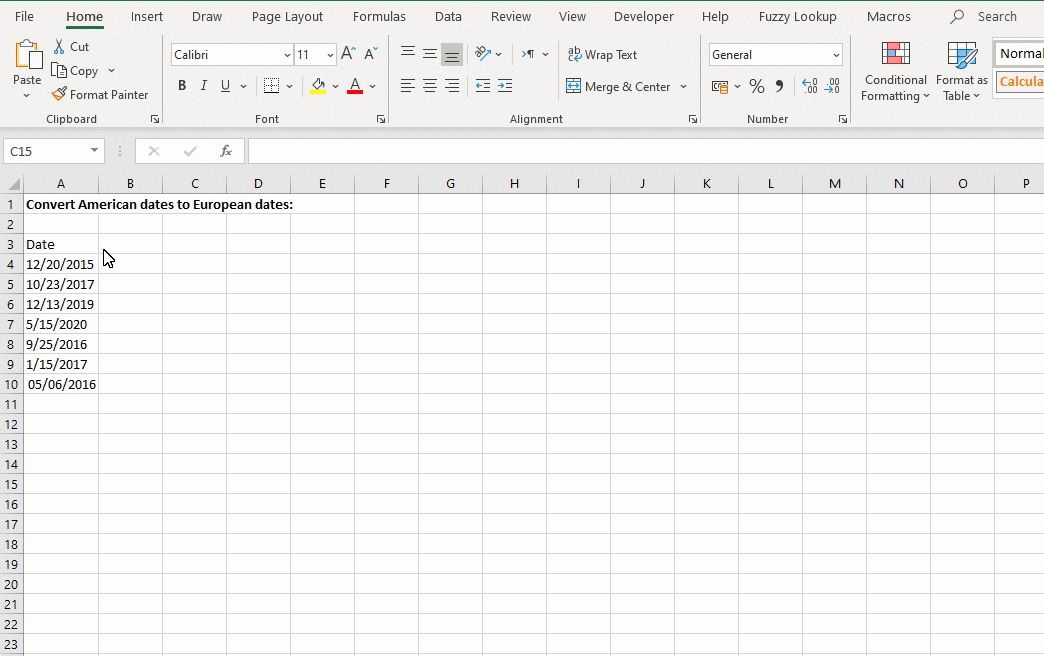Click the Format Painter tool
Screen dimensions: 1044x656
point(100,94)
